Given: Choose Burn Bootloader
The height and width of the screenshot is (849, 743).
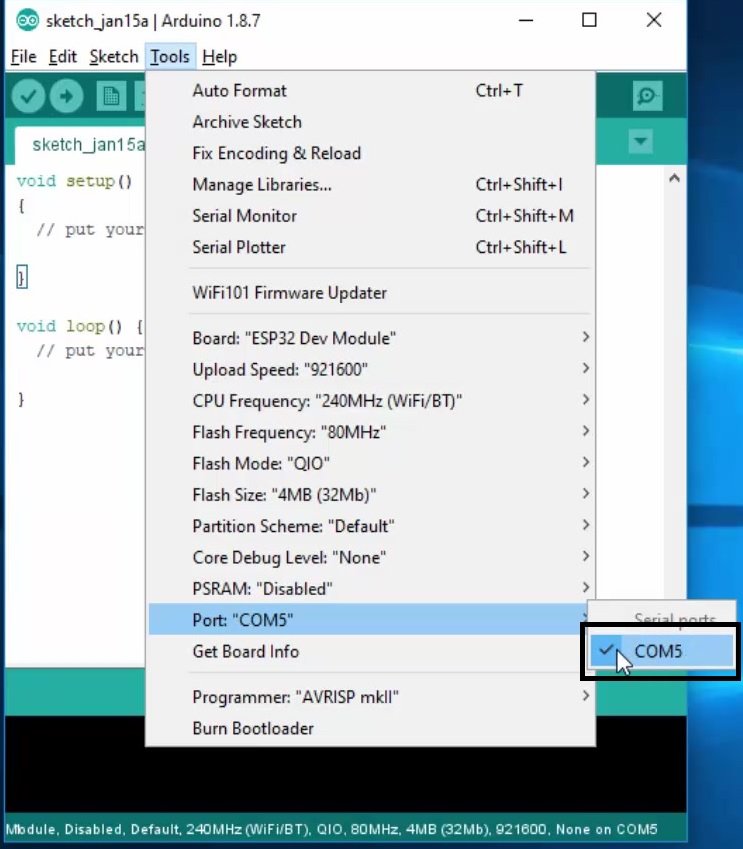Looking at the screenshot, I should [372, 728].
